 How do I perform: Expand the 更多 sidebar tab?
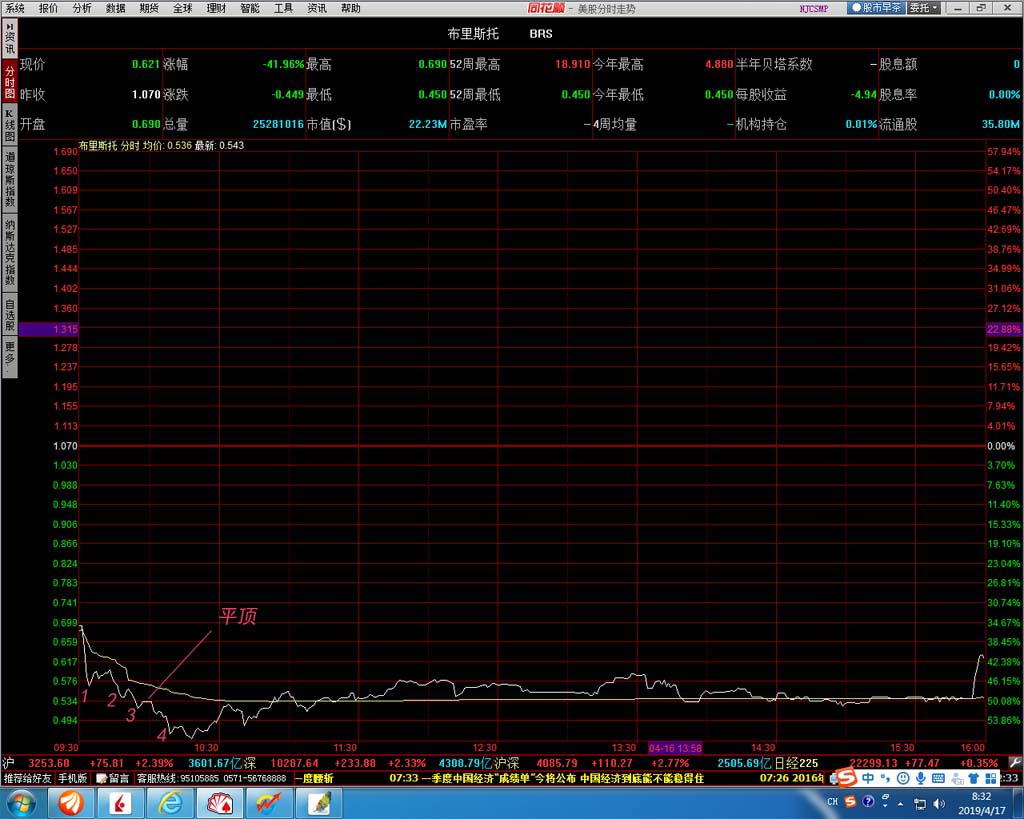pos(10,357)
